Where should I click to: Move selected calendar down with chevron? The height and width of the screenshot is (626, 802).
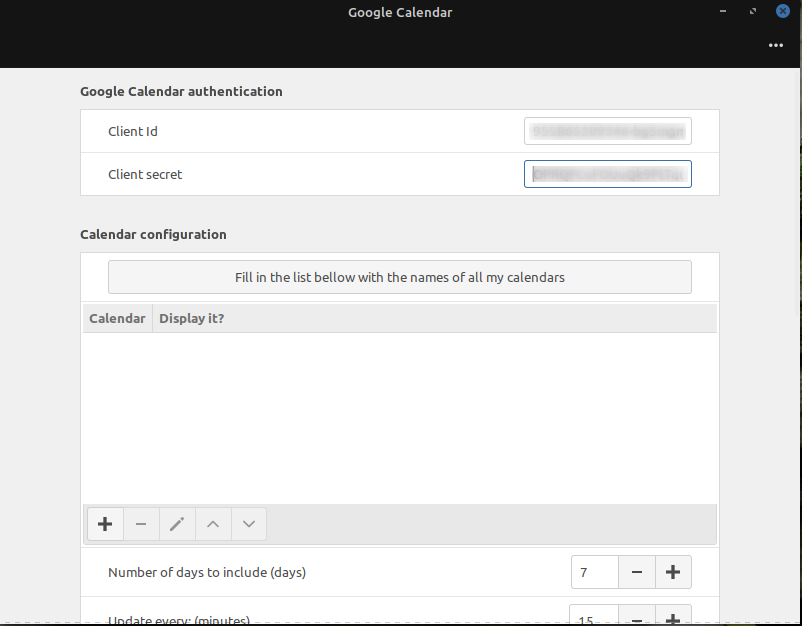click(x=249, y=524)
